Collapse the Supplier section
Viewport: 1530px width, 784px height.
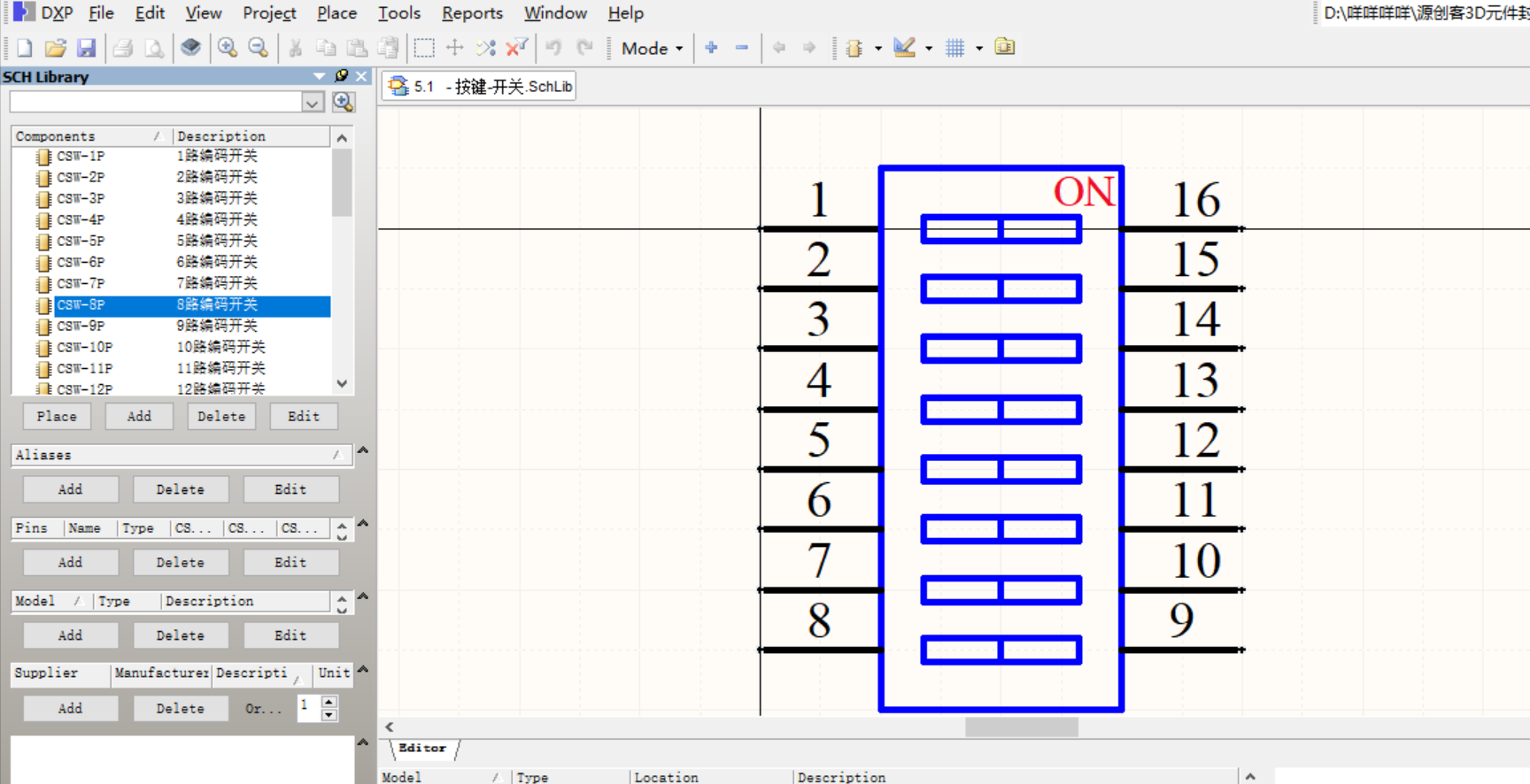[363, 670]
